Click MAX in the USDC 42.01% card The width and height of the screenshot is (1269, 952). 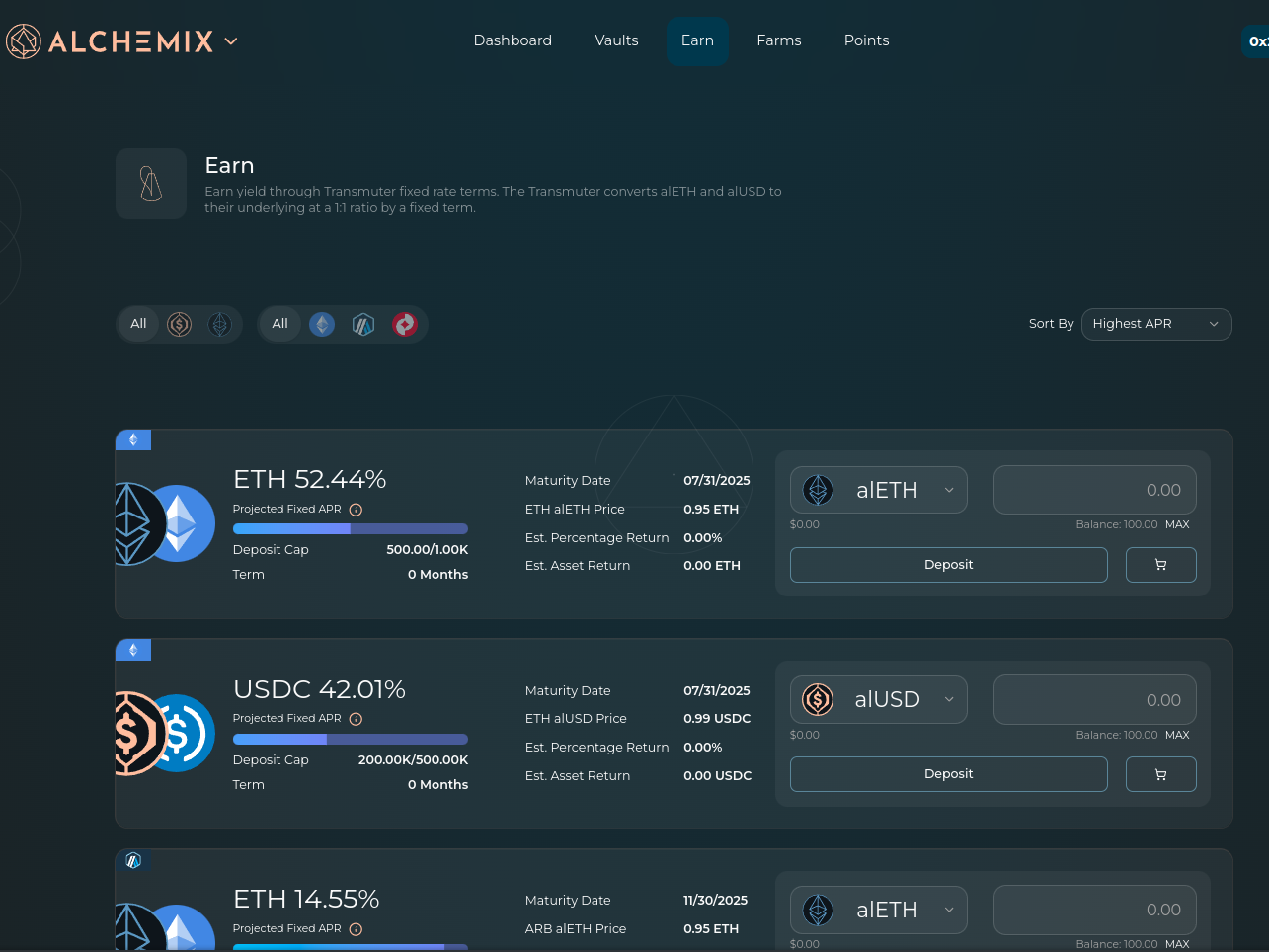1177,735
